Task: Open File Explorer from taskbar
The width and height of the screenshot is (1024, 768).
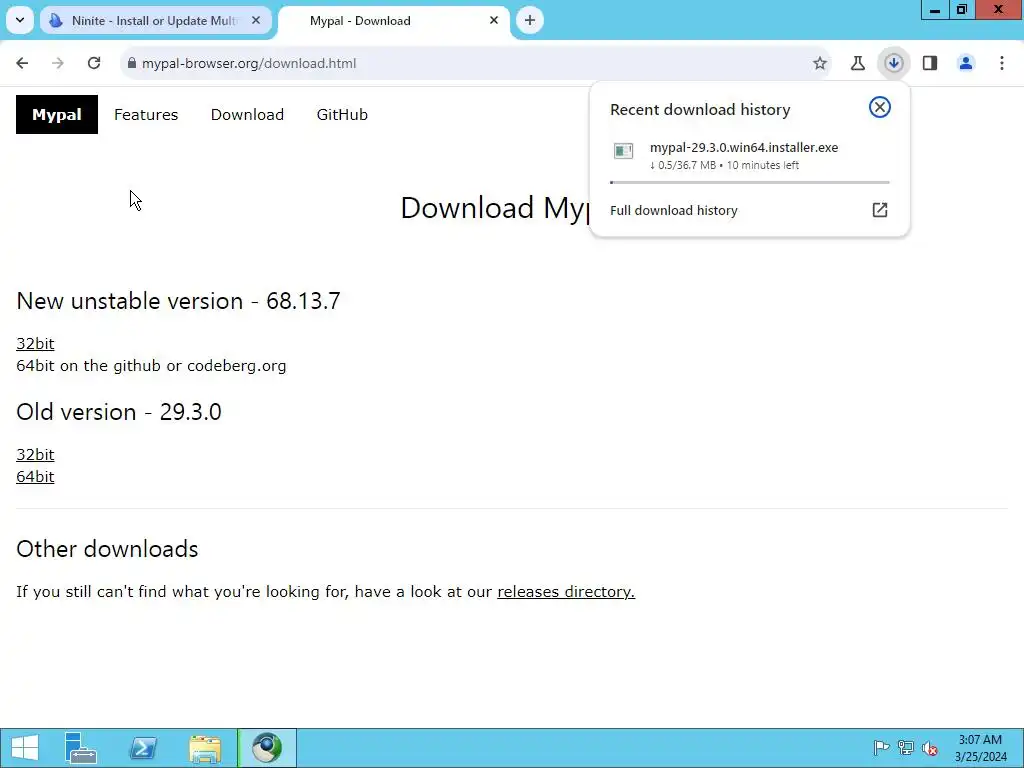Action: pyautogui.click(x=205, y=748)
